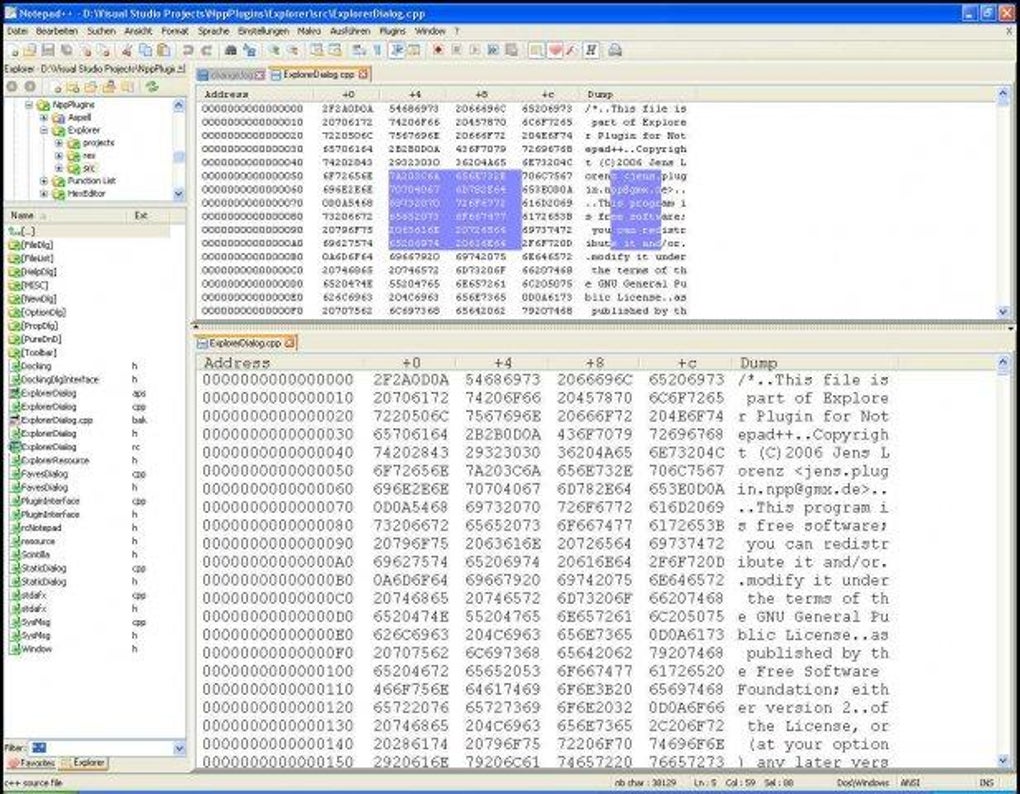Collapse the NppPlugins tree node

29,104
